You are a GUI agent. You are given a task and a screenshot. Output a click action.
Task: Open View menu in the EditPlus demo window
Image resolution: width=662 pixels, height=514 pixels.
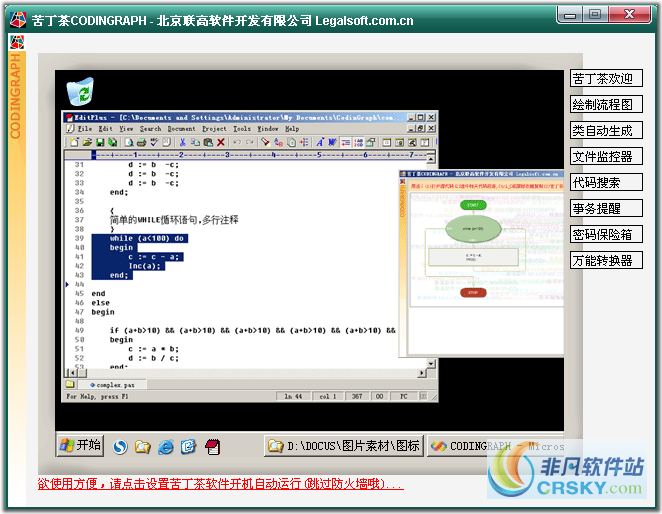[126, 129]
